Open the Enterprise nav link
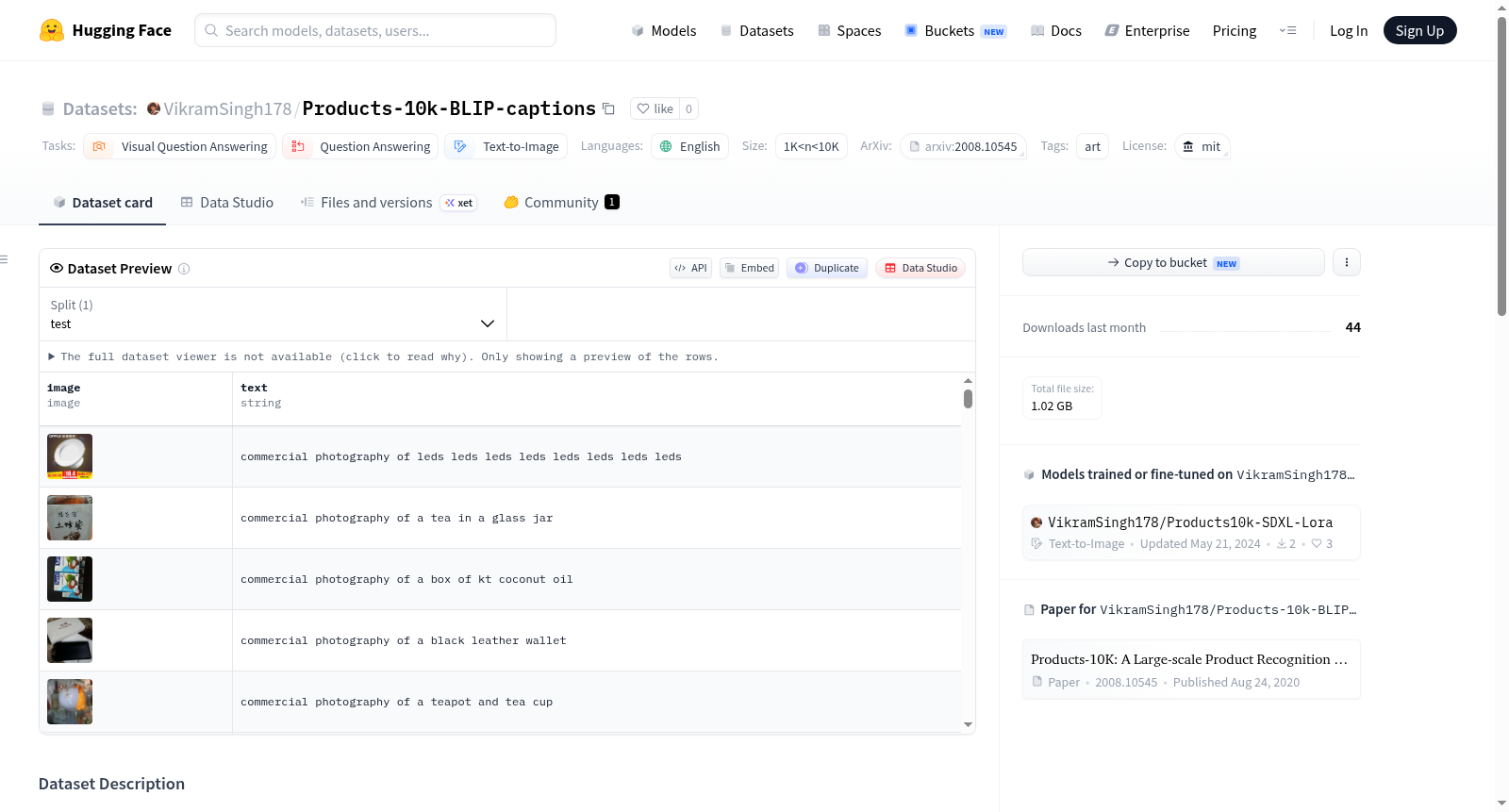This screenshot has width=1509, height=812. pyautogui.click(x=1147, y=30)
